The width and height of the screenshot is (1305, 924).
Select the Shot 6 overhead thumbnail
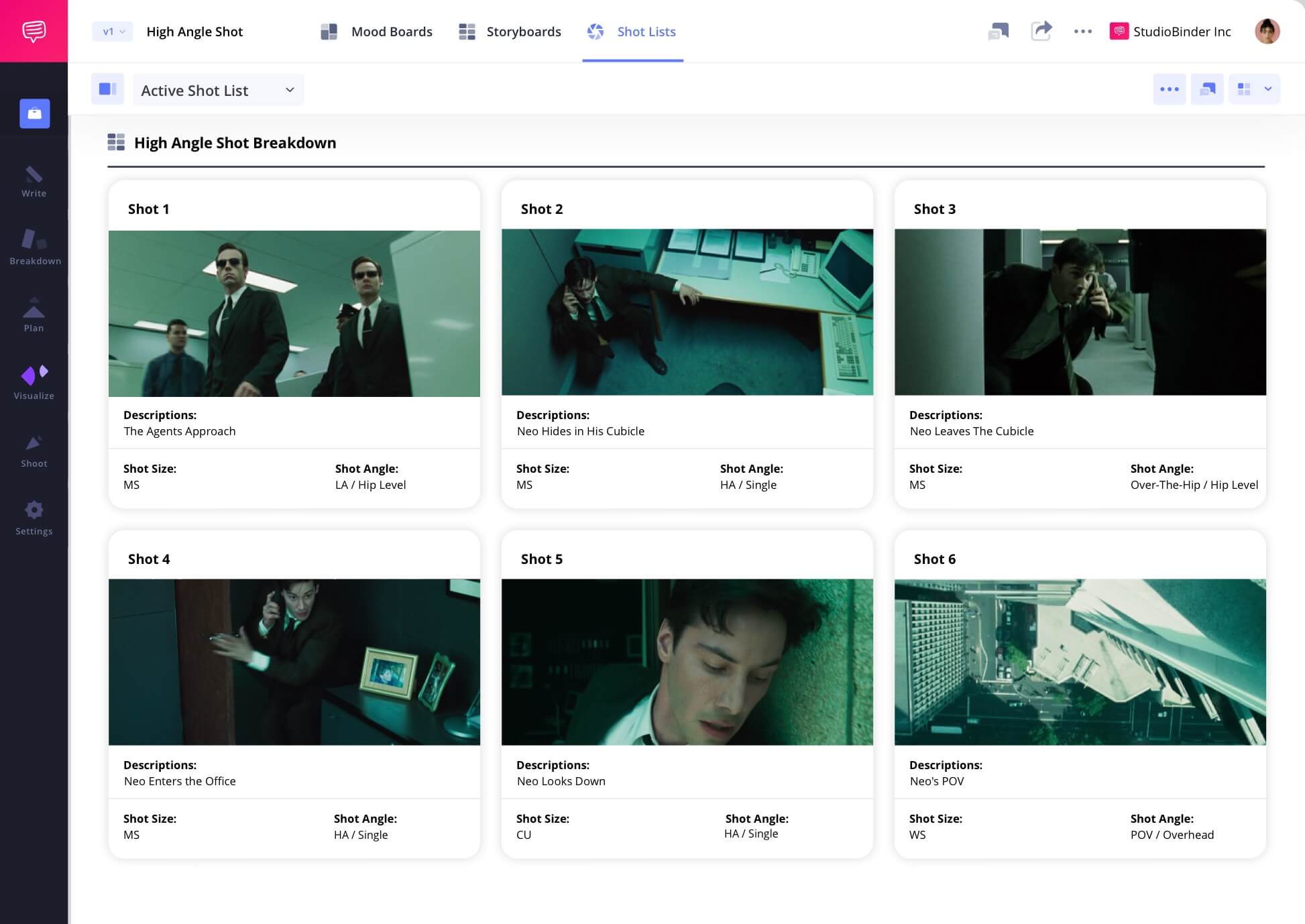(x=1080, y=662)
